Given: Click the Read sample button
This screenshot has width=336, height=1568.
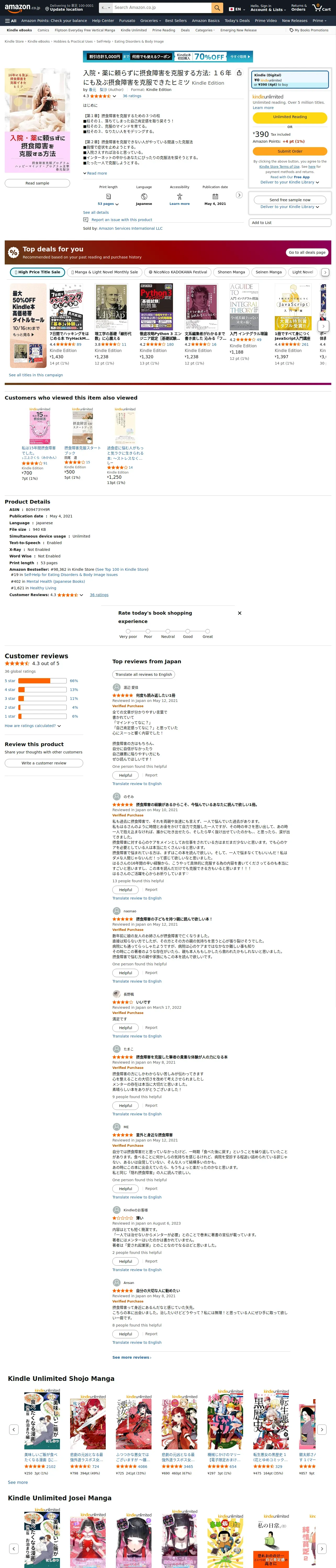Looking at the screenshot, I should point(37,183).
